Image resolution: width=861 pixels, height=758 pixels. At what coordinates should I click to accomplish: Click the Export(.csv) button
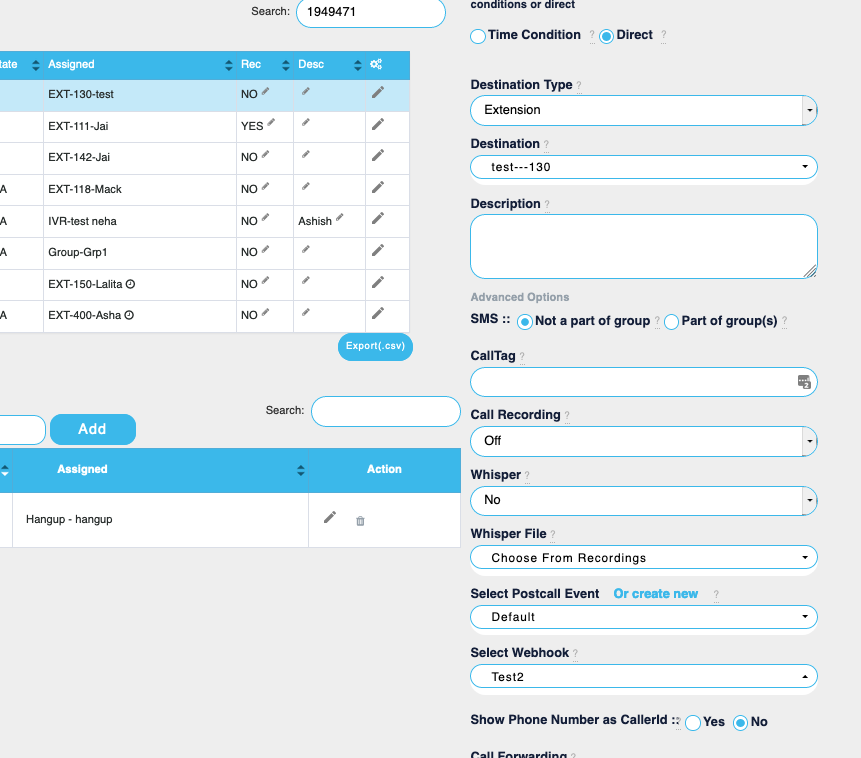(x=375, y=347)
